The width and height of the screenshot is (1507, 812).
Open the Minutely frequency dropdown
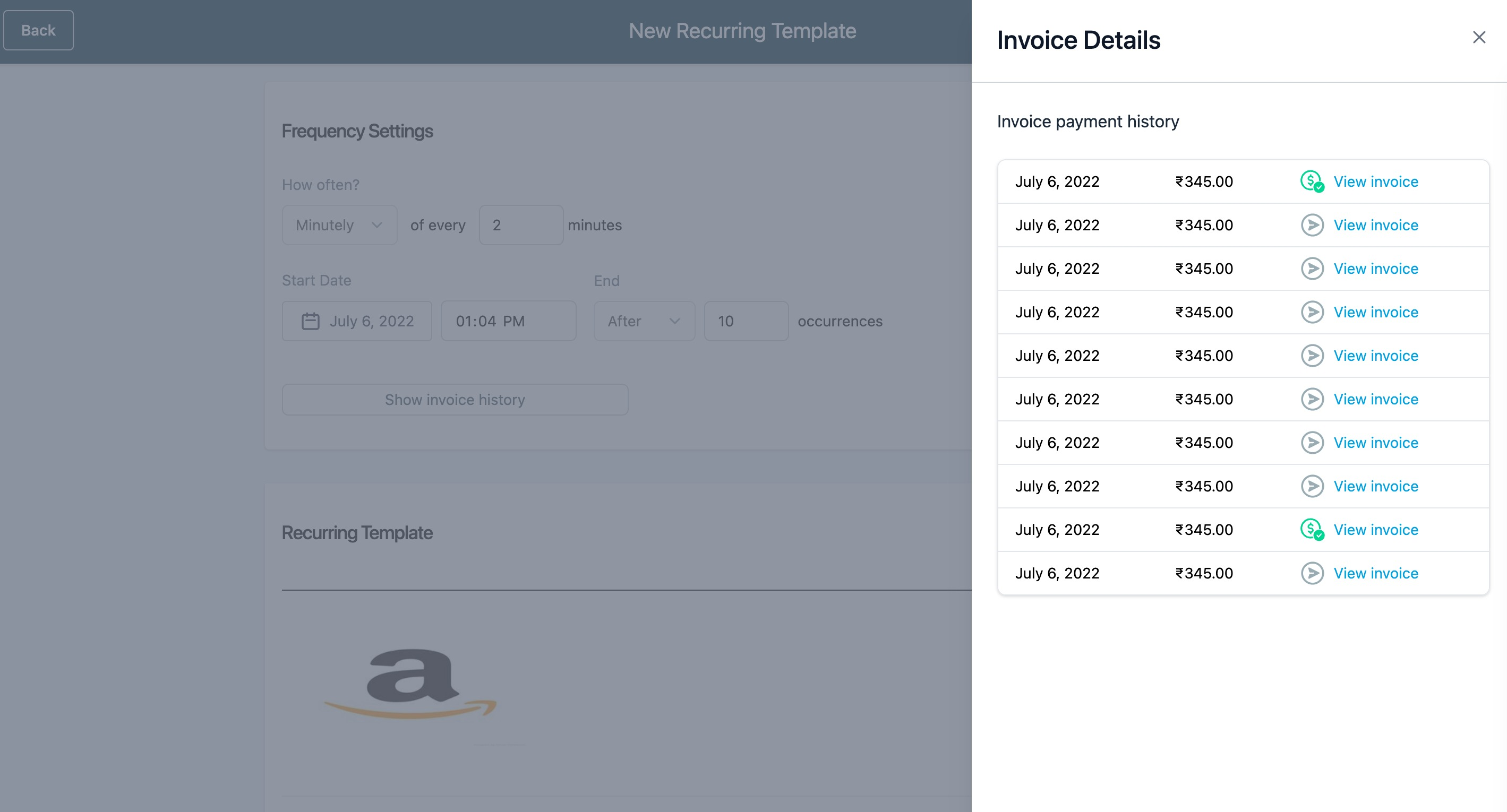[x=339, y=225]
